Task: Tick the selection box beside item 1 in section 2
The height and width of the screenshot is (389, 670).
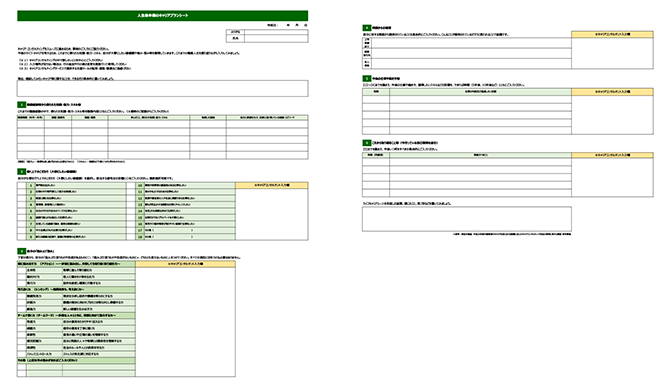Action: (x=22, y=186)
